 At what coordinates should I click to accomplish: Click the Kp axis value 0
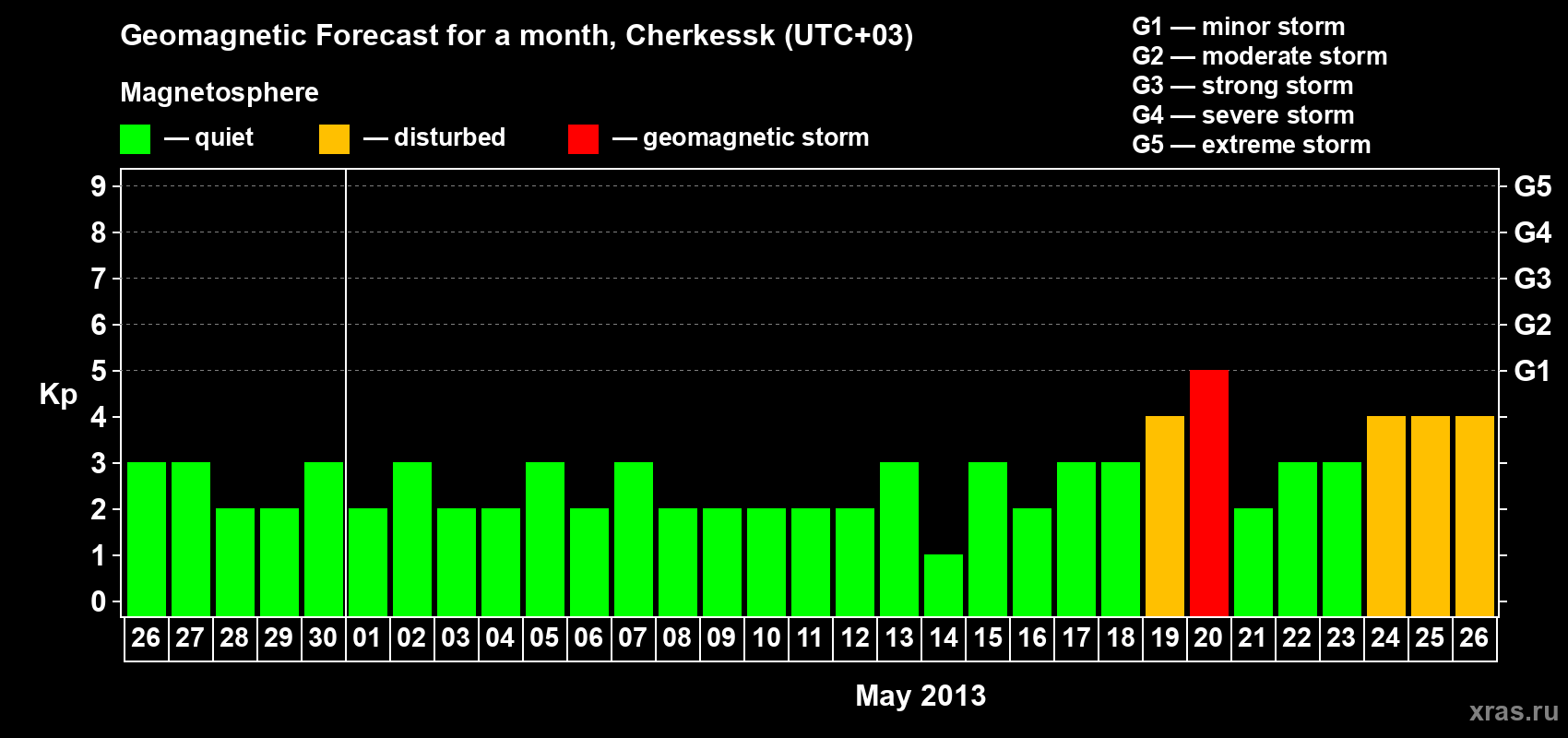pyautogui.click(x=99, y=601)
